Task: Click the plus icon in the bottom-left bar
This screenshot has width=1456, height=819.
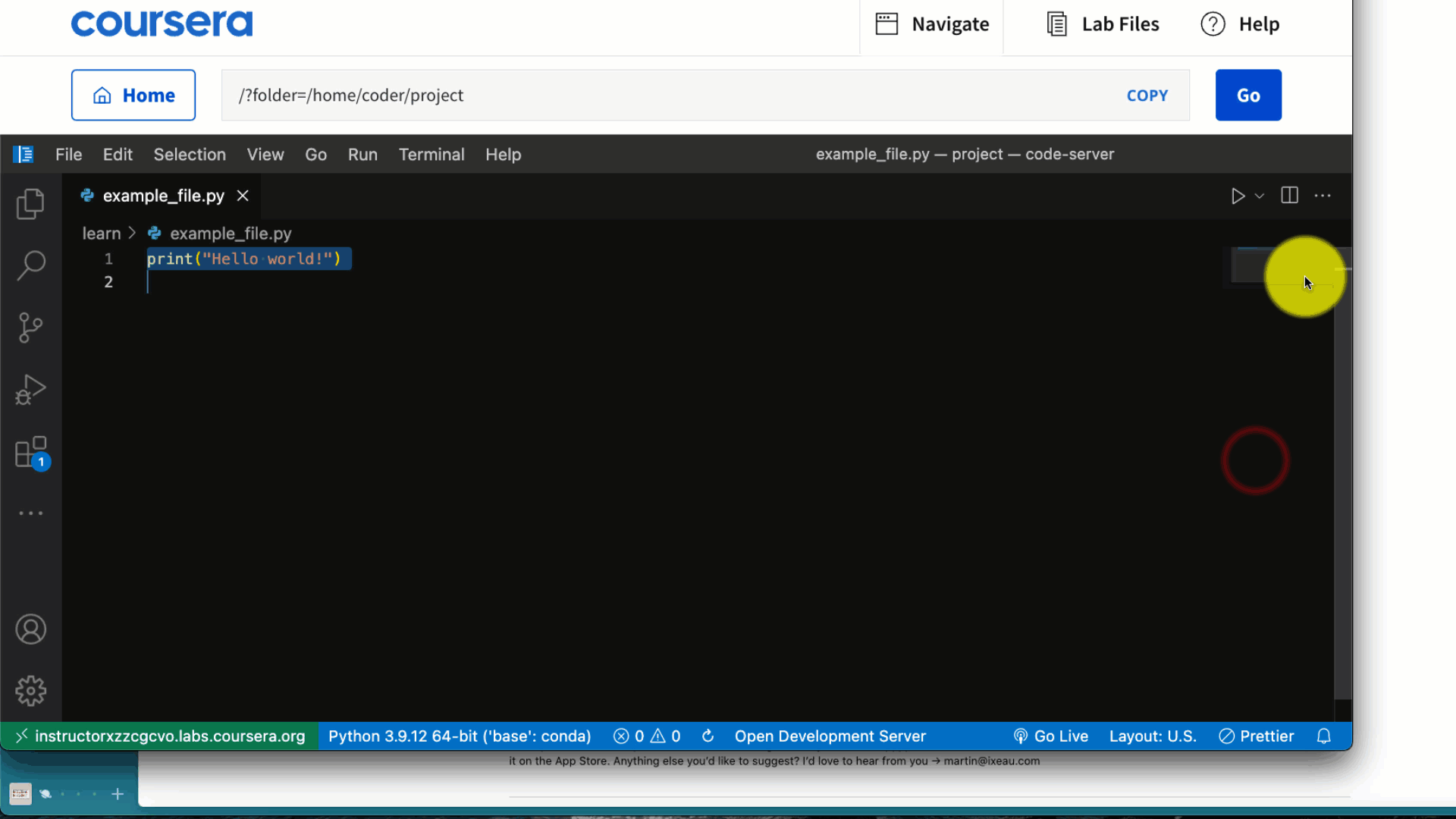Action: pos(118,794)
